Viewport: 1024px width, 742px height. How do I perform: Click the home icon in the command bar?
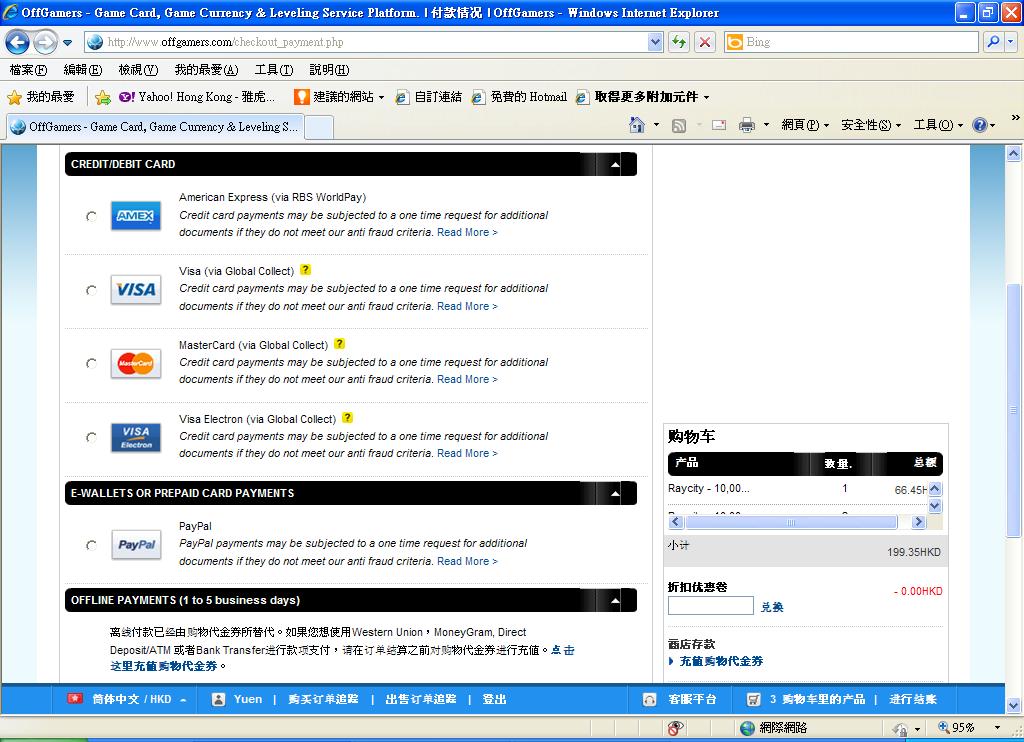click(x=637, y=125)
